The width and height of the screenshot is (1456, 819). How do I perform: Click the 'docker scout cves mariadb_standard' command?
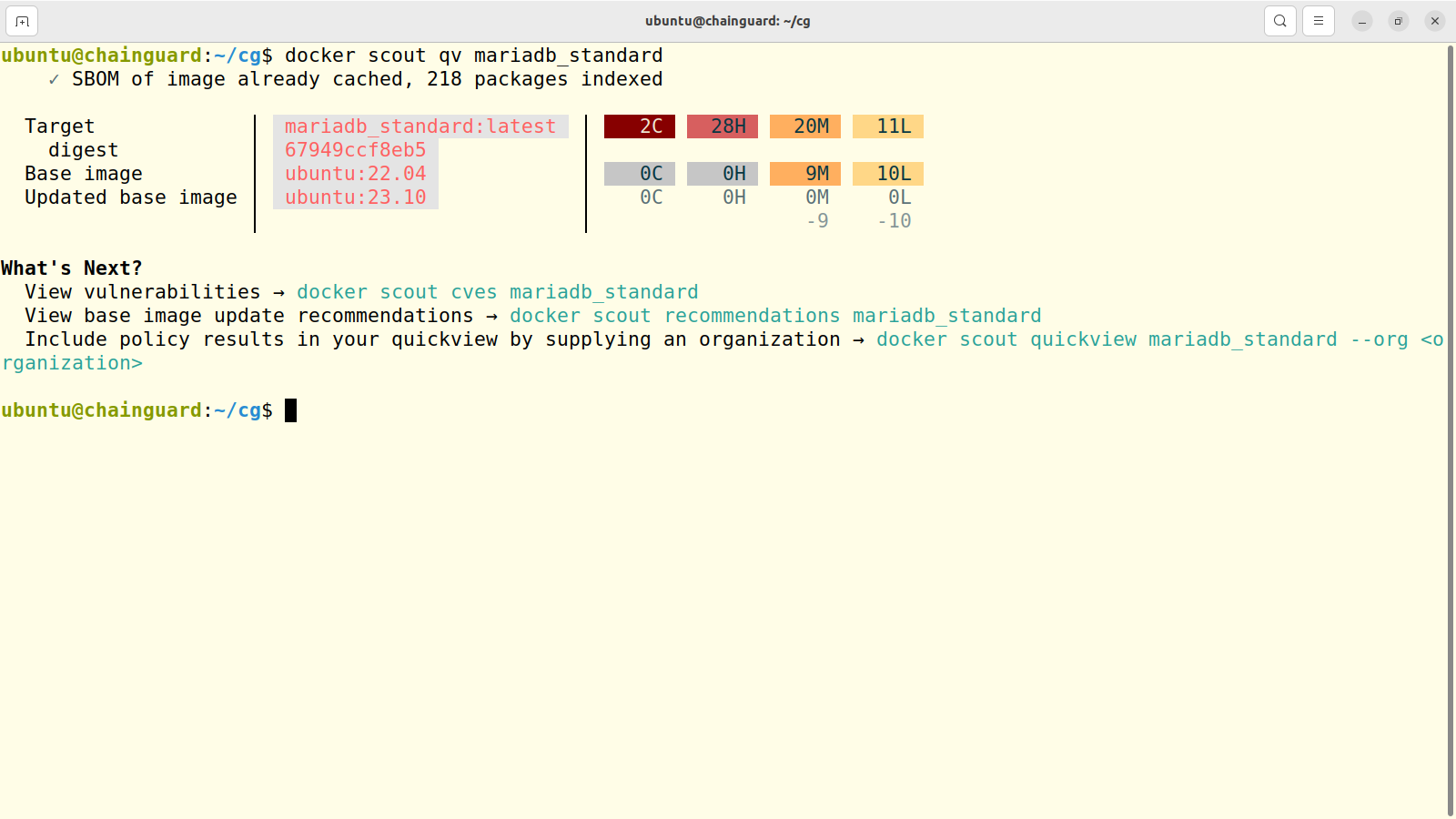tap(498, 292)
